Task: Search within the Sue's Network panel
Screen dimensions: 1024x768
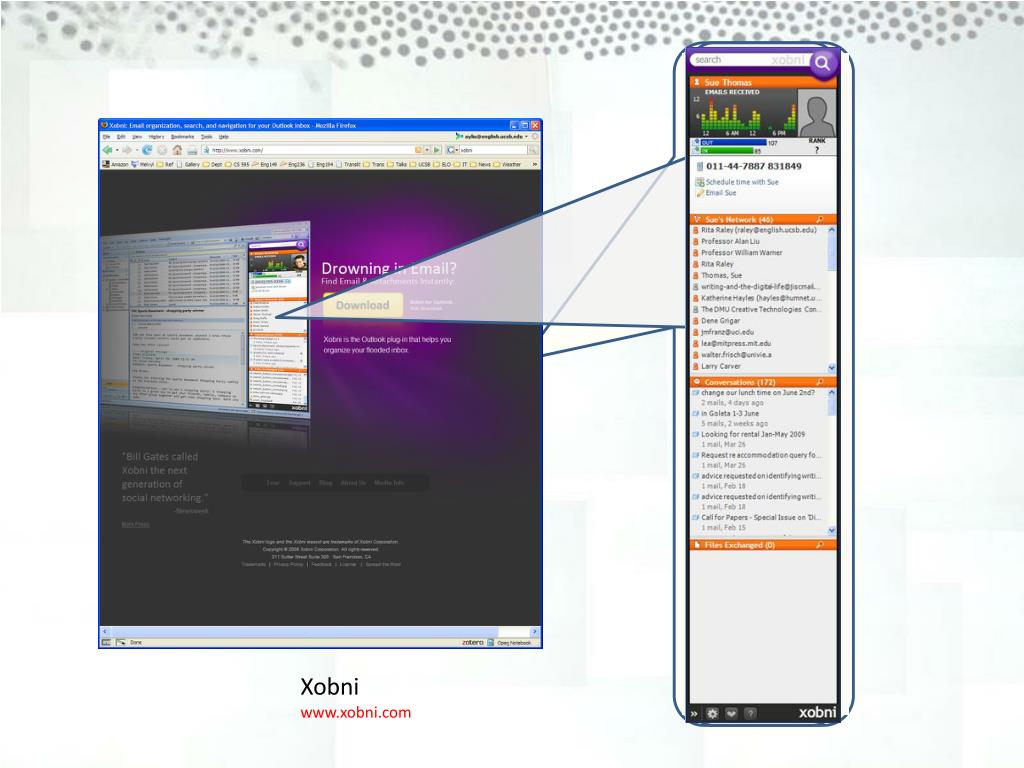Action: pyautogui.click(x=820, y=219)
